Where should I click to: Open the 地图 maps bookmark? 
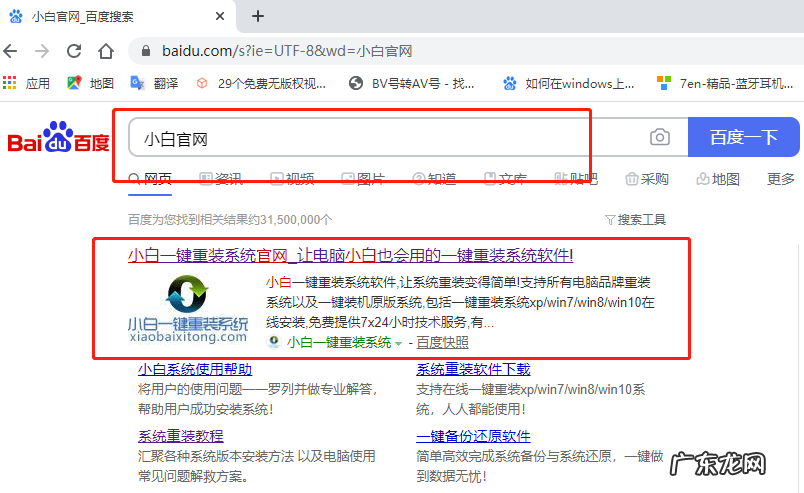(90, 83)
